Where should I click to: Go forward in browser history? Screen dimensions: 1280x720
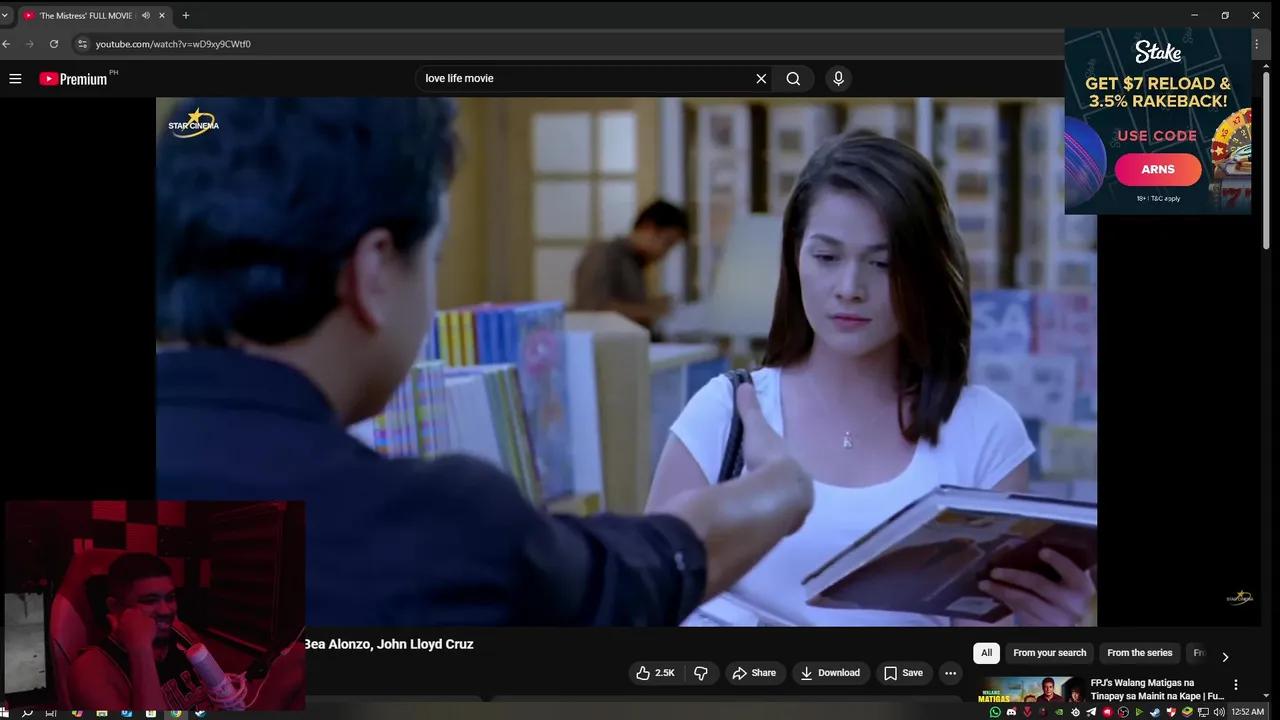[x=30, y=44]
